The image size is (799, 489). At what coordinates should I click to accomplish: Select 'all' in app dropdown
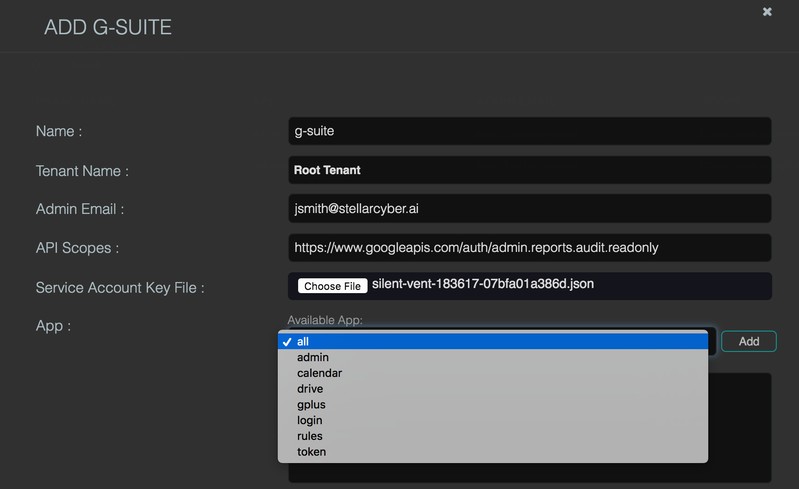click(x=493, y=341)
